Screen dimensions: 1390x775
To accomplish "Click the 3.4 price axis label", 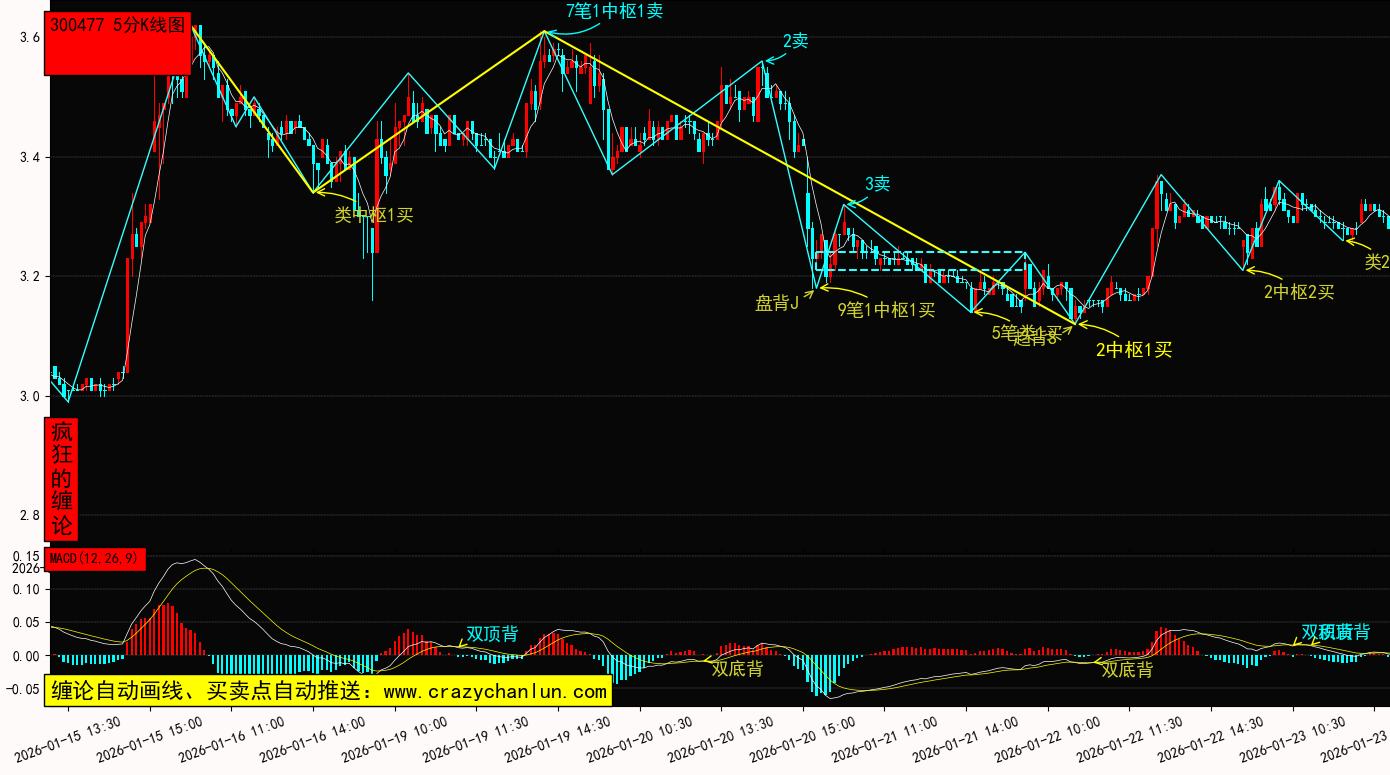I will 29,157.
